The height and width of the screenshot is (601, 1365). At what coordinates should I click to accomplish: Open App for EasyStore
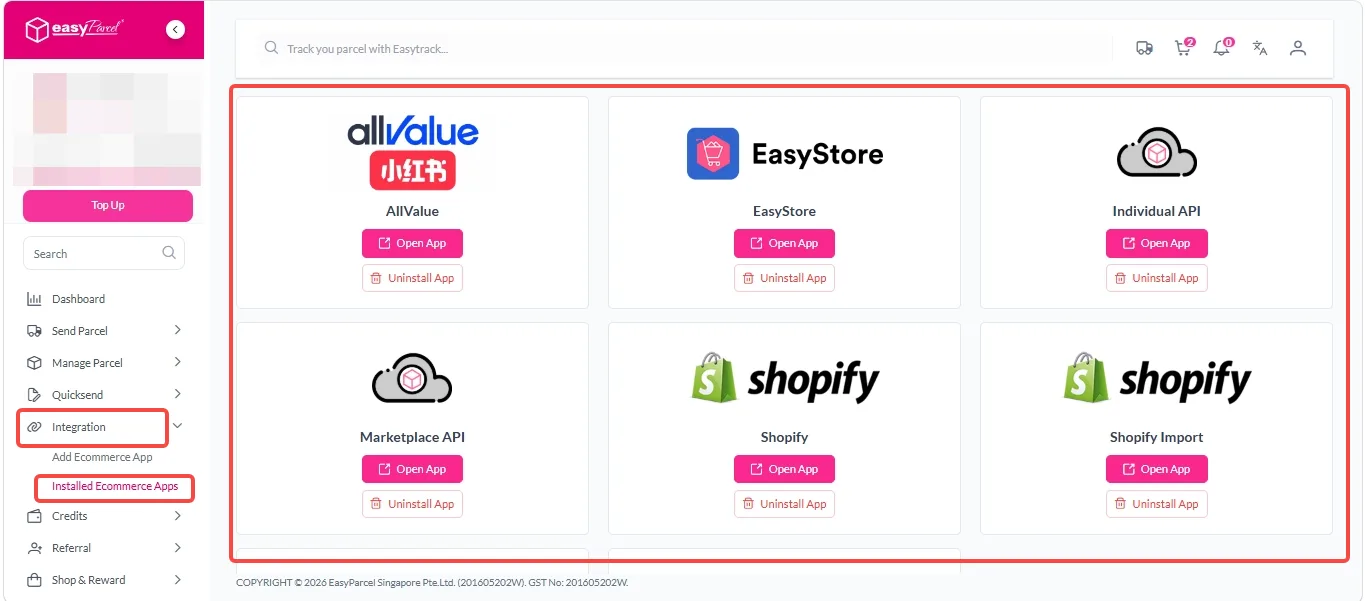pos(784,243)
